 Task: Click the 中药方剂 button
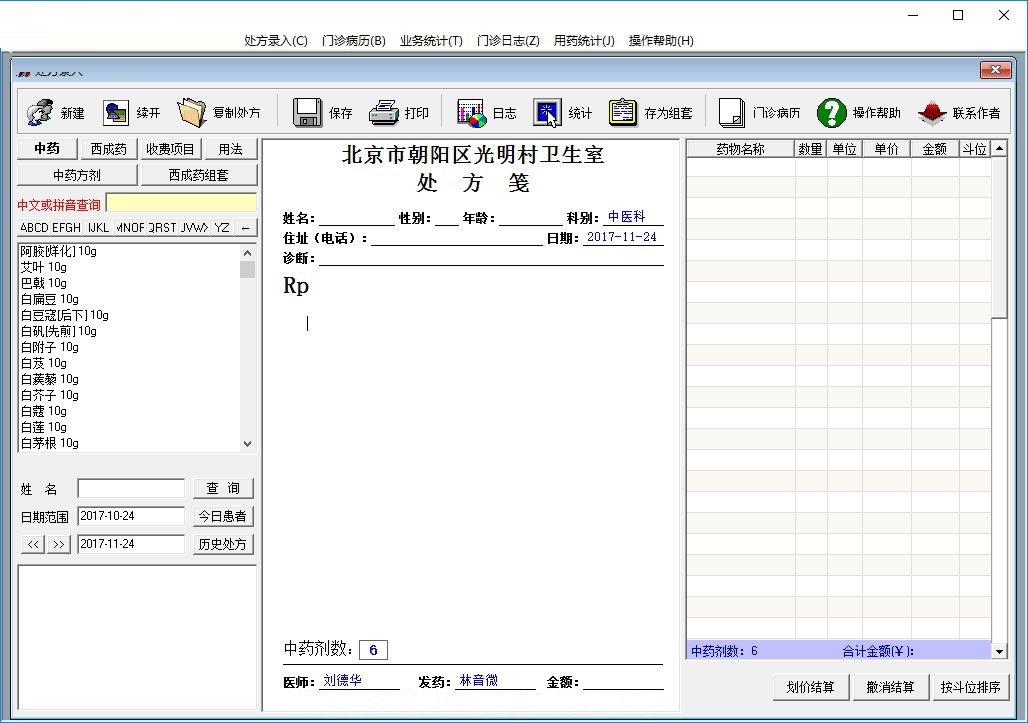tap(77, 175)
